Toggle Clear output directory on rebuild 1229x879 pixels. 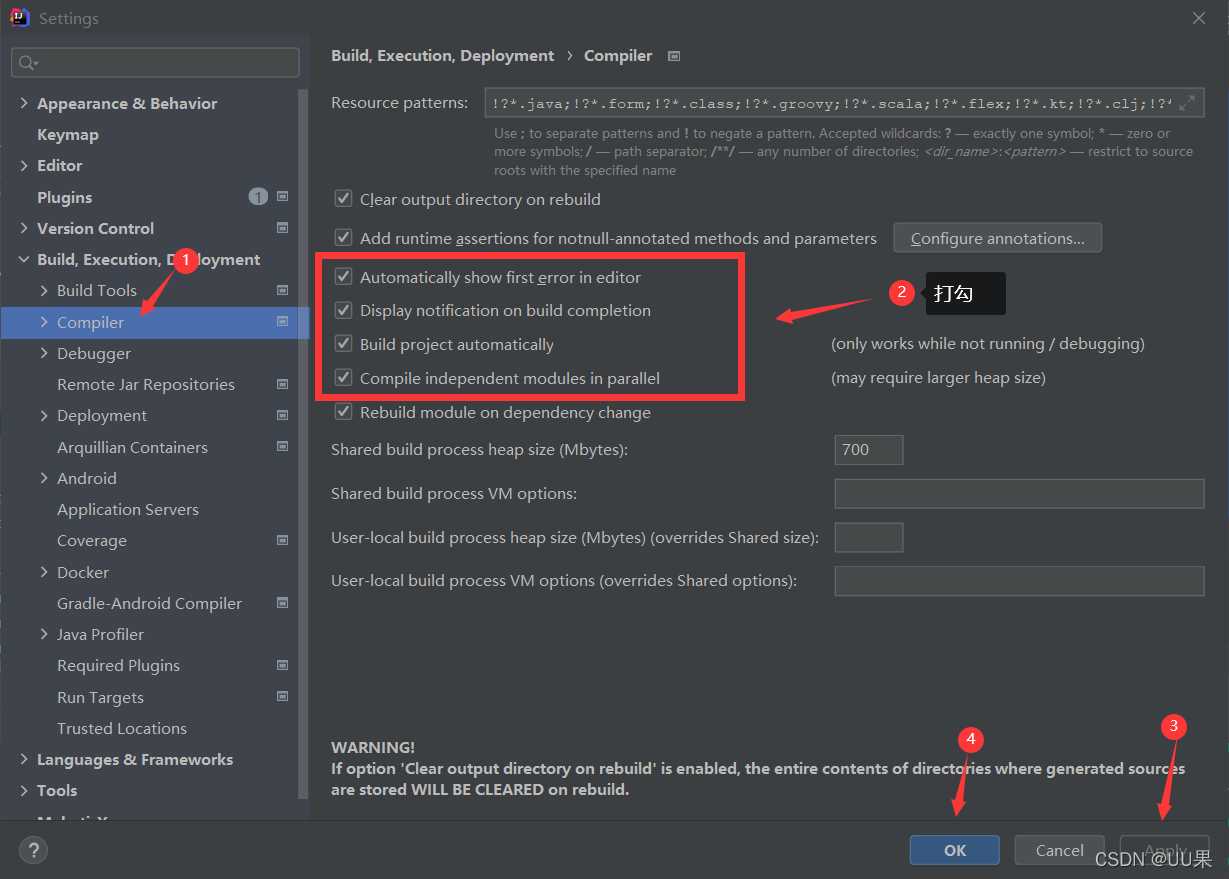343,199
